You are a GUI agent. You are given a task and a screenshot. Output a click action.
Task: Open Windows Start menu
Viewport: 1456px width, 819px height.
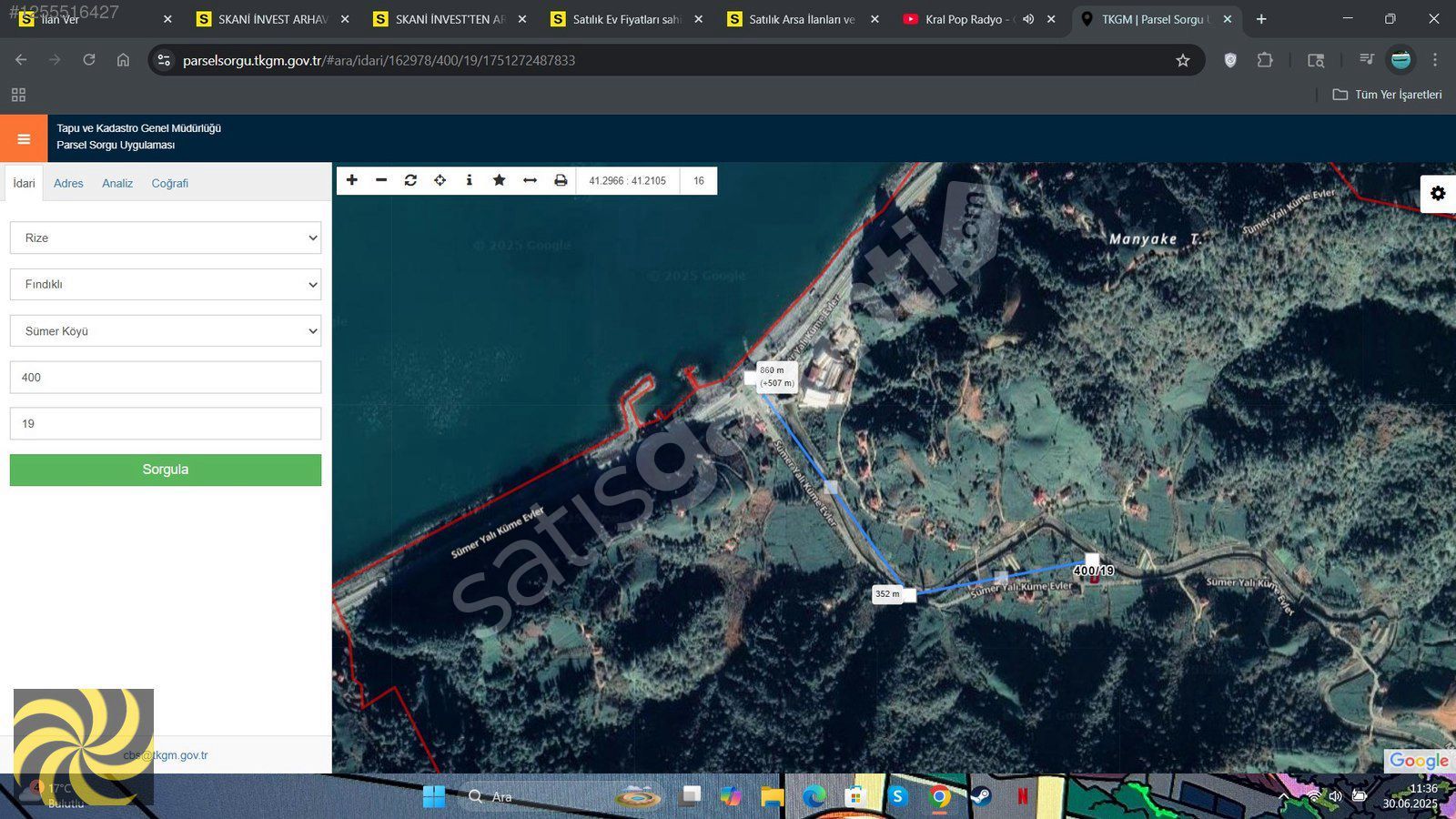click(x=434, y=797)
